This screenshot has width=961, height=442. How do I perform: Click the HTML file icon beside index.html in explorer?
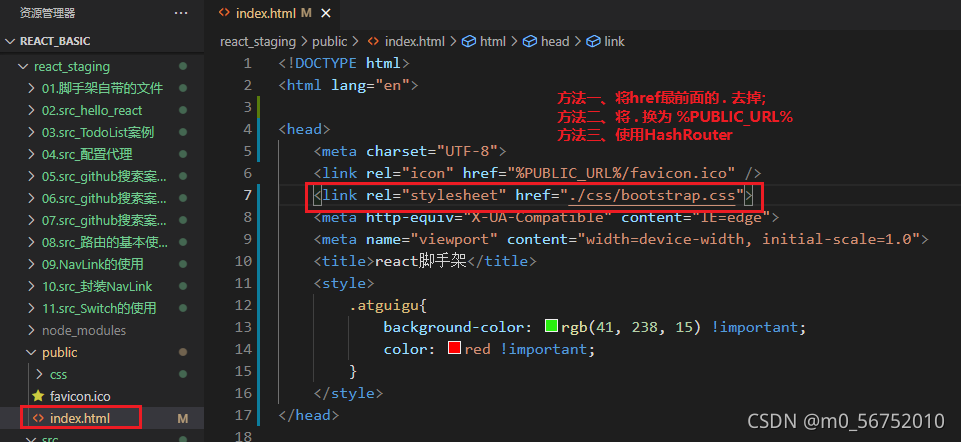tap(38, 418)
